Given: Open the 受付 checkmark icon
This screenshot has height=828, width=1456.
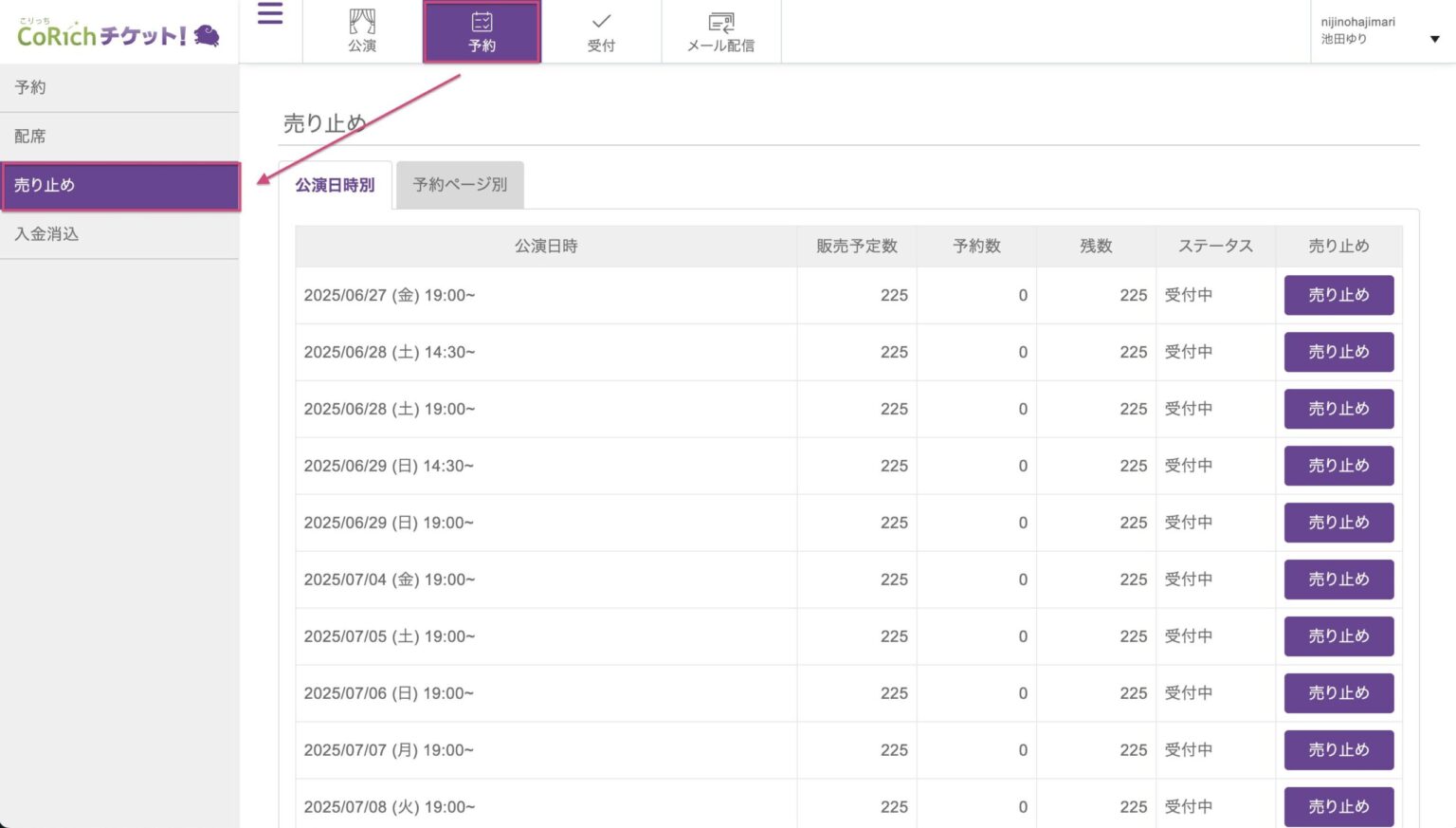Looking at the screenshot, I should click(x=601, y=22).
